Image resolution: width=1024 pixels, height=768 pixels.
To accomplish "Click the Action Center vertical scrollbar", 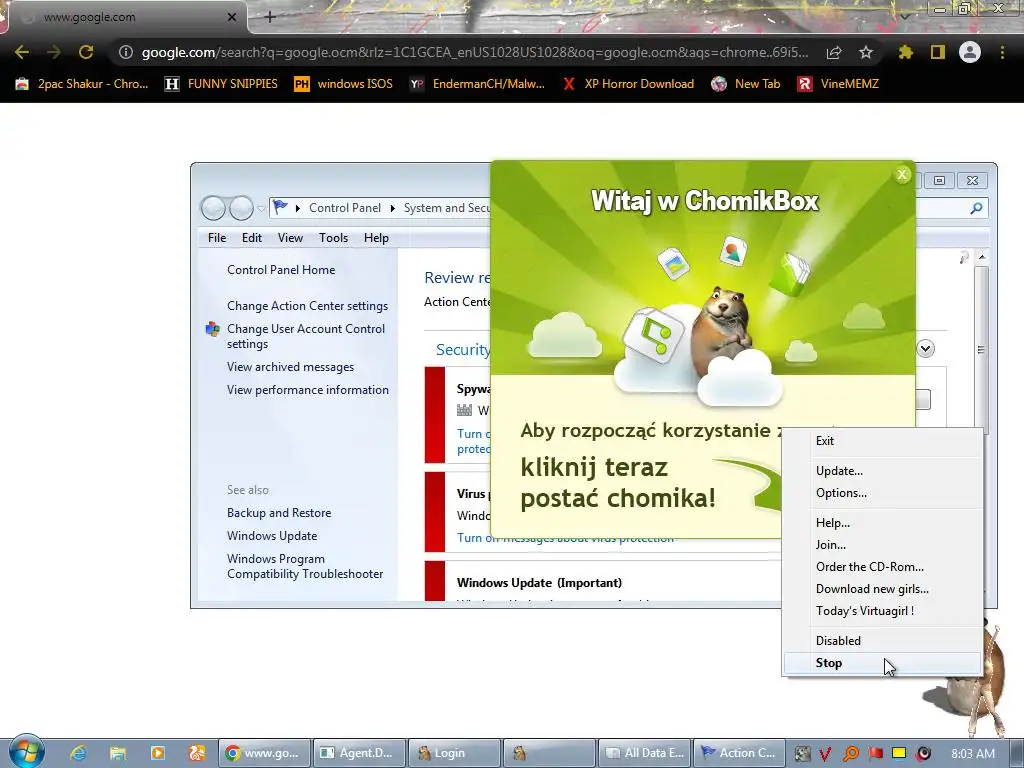I will pyautogui.click(x=981, y=349).
